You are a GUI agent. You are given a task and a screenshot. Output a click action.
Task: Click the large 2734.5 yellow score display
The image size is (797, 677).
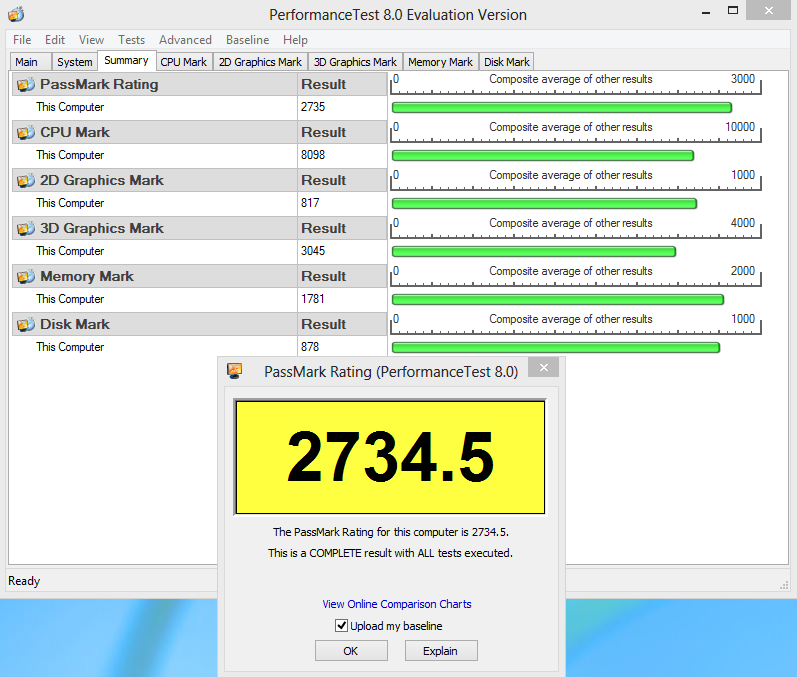point(390,457)
